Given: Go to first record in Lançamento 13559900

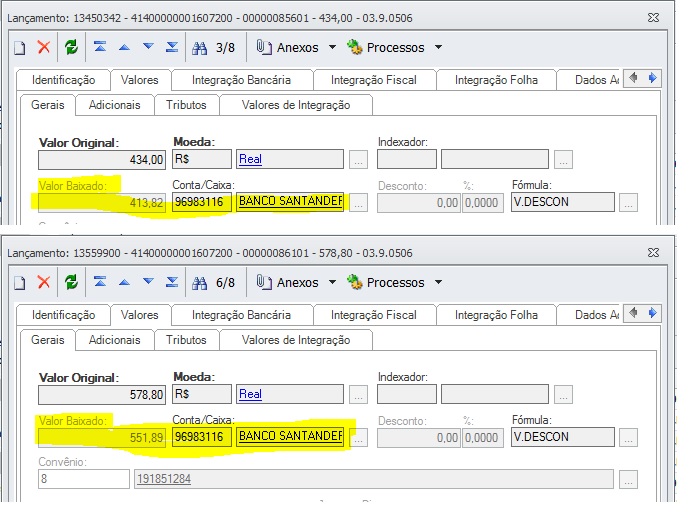Looking at the screenshot, I should [100, 282].
